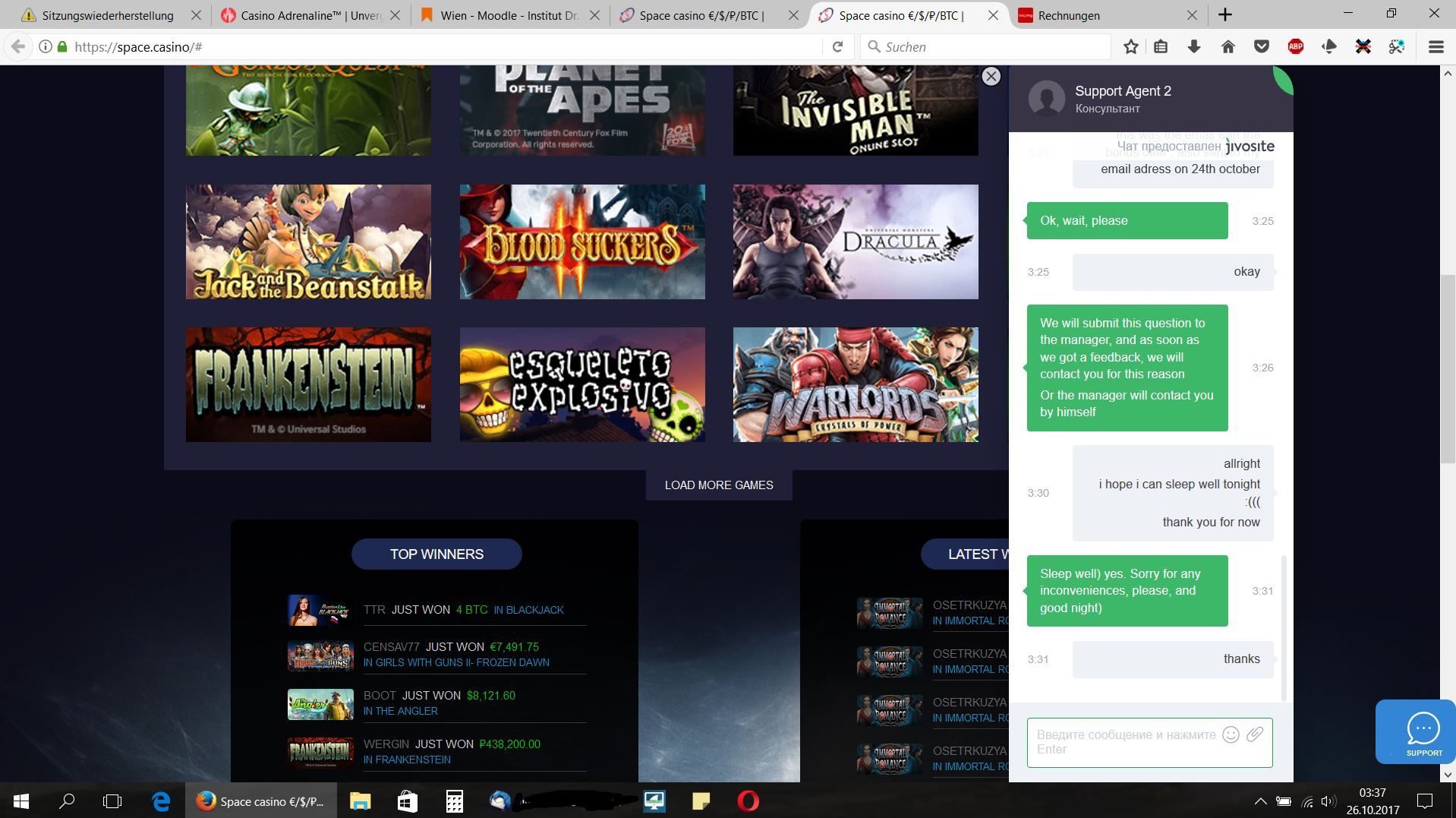Open the Warlords Crystals of Power game

pos(856,384)
